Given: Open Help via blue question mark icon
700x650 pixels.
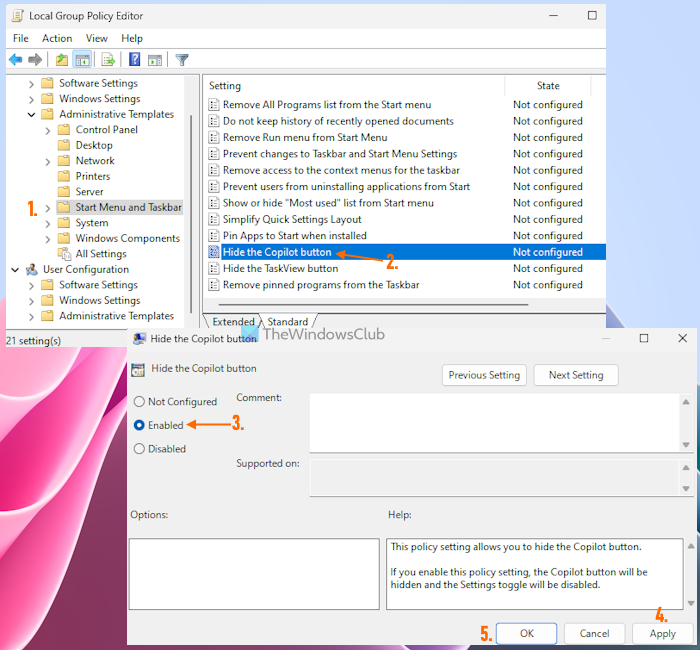Looking at the screenshot, I should [134, 60].
